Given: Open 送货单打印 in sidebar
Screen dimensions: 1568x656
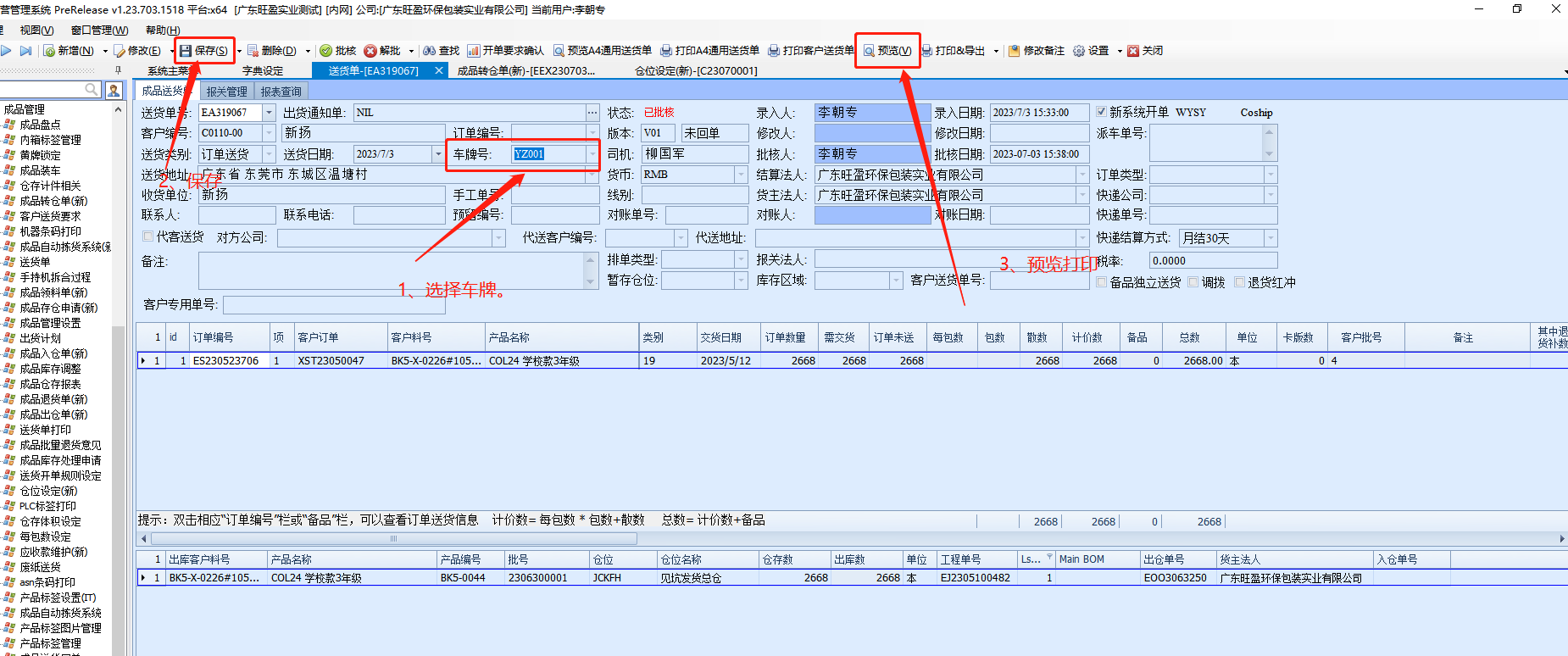Looking at the screenshot, I should (x=45, y=430).
